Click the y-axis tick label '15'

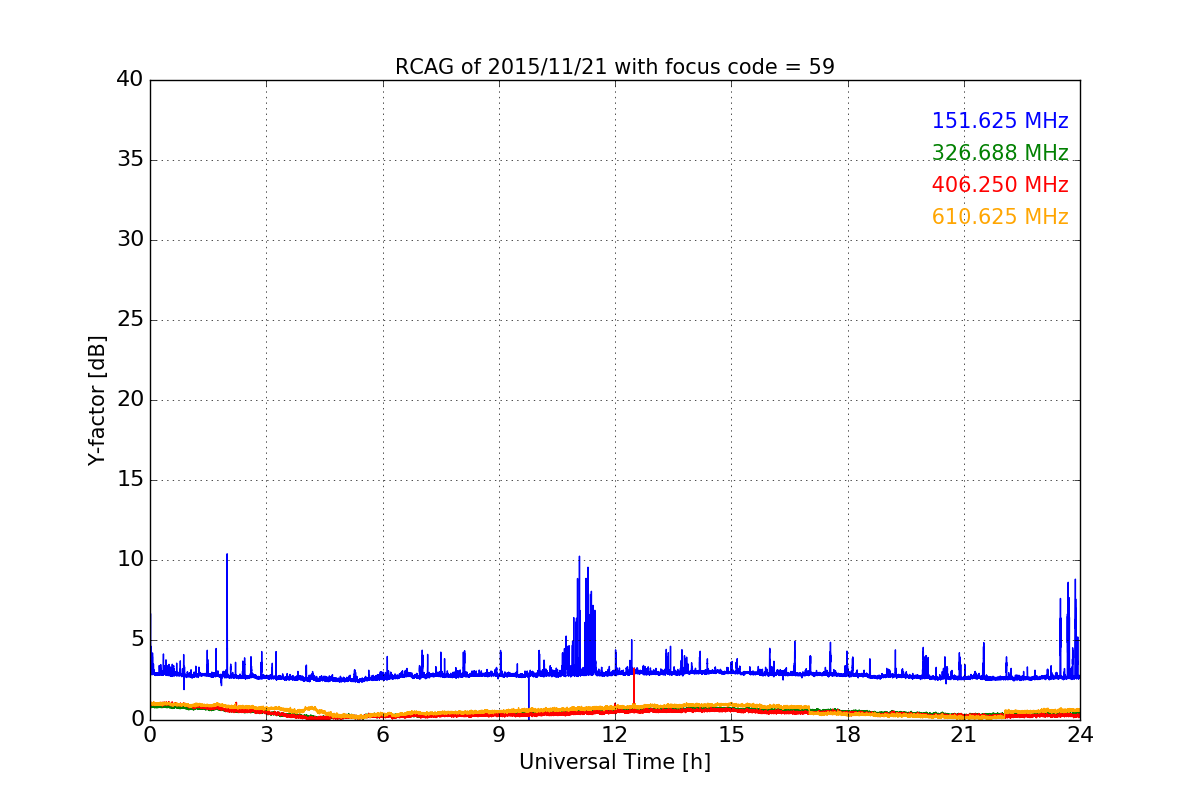pos(130,480)
